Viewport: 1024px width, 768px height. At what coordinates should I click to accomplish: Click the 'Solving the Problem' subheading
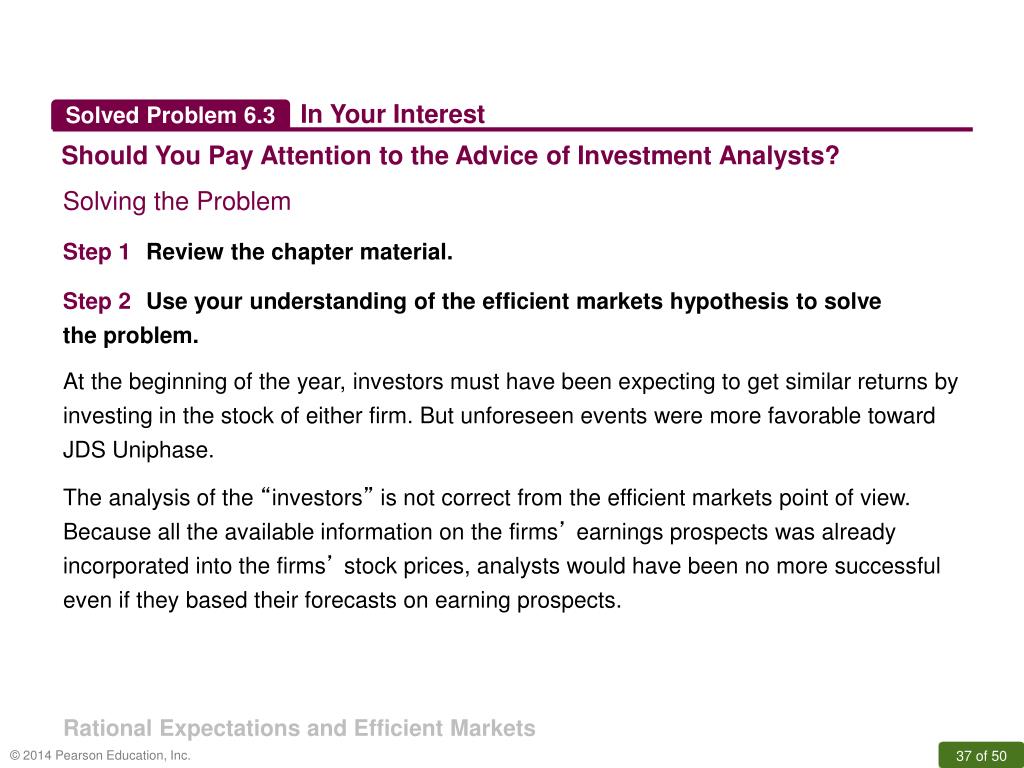pos(177,201)
